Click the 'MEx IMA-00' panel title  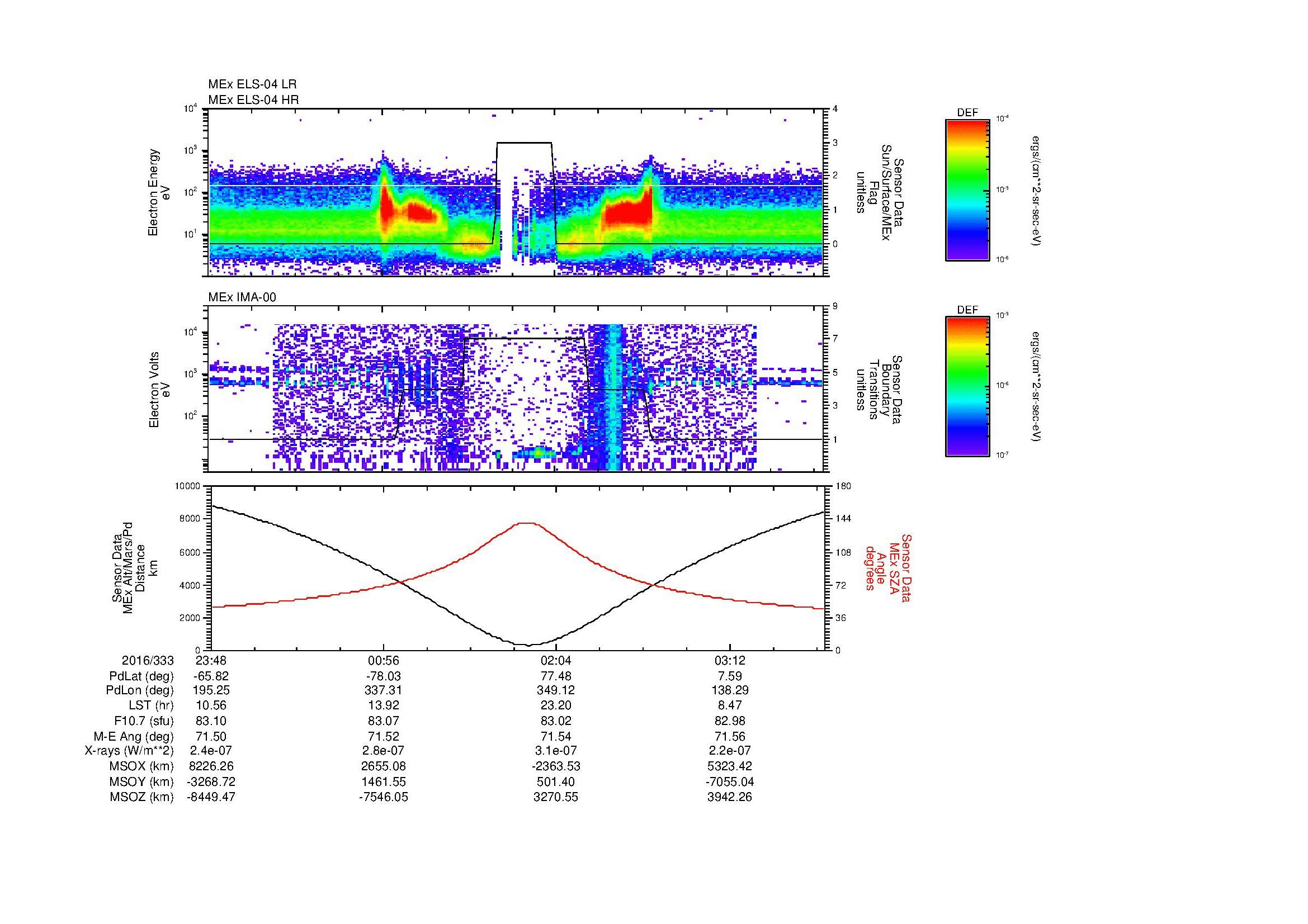coord(242,297)
